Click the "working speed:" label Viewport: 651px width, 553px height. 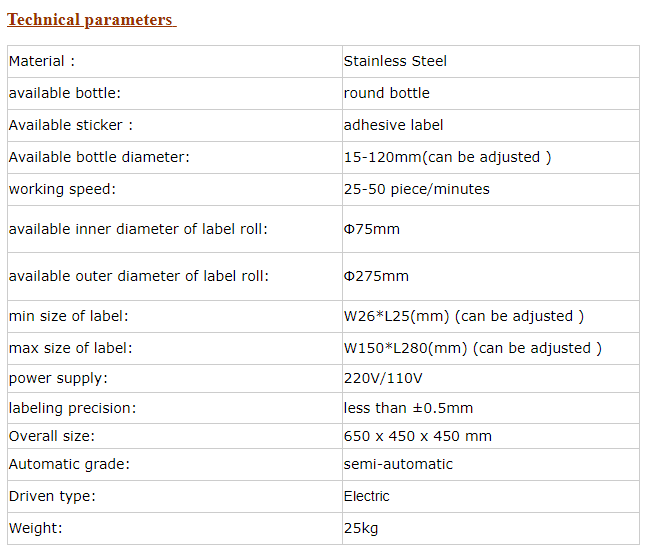62,189
